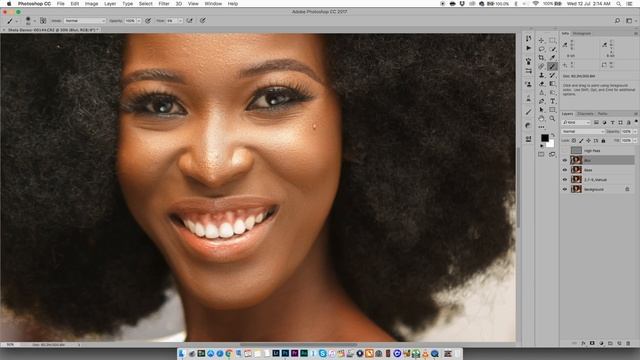Select the Horizontal Type tool
This screenshot has height=360, width=640.
[552, 101]
